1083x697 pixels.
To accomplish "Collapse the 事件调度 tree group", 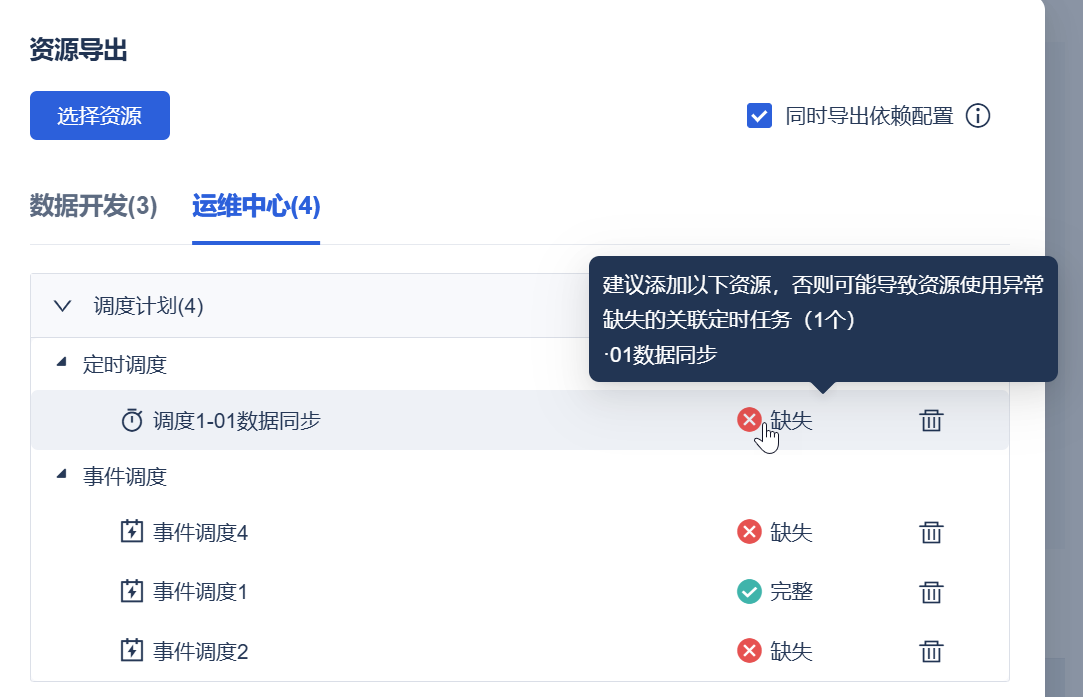I will click(62, 476).
